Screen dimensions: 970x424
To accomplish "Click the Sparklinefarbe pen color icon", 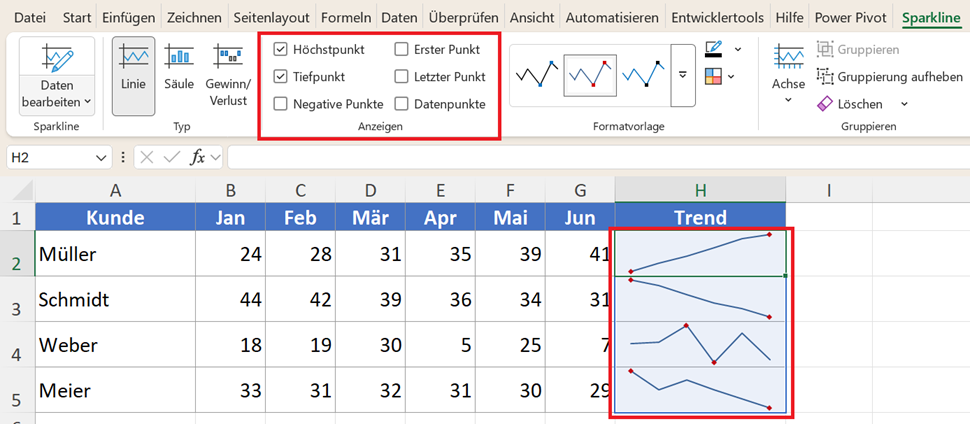I will (713, 49).
